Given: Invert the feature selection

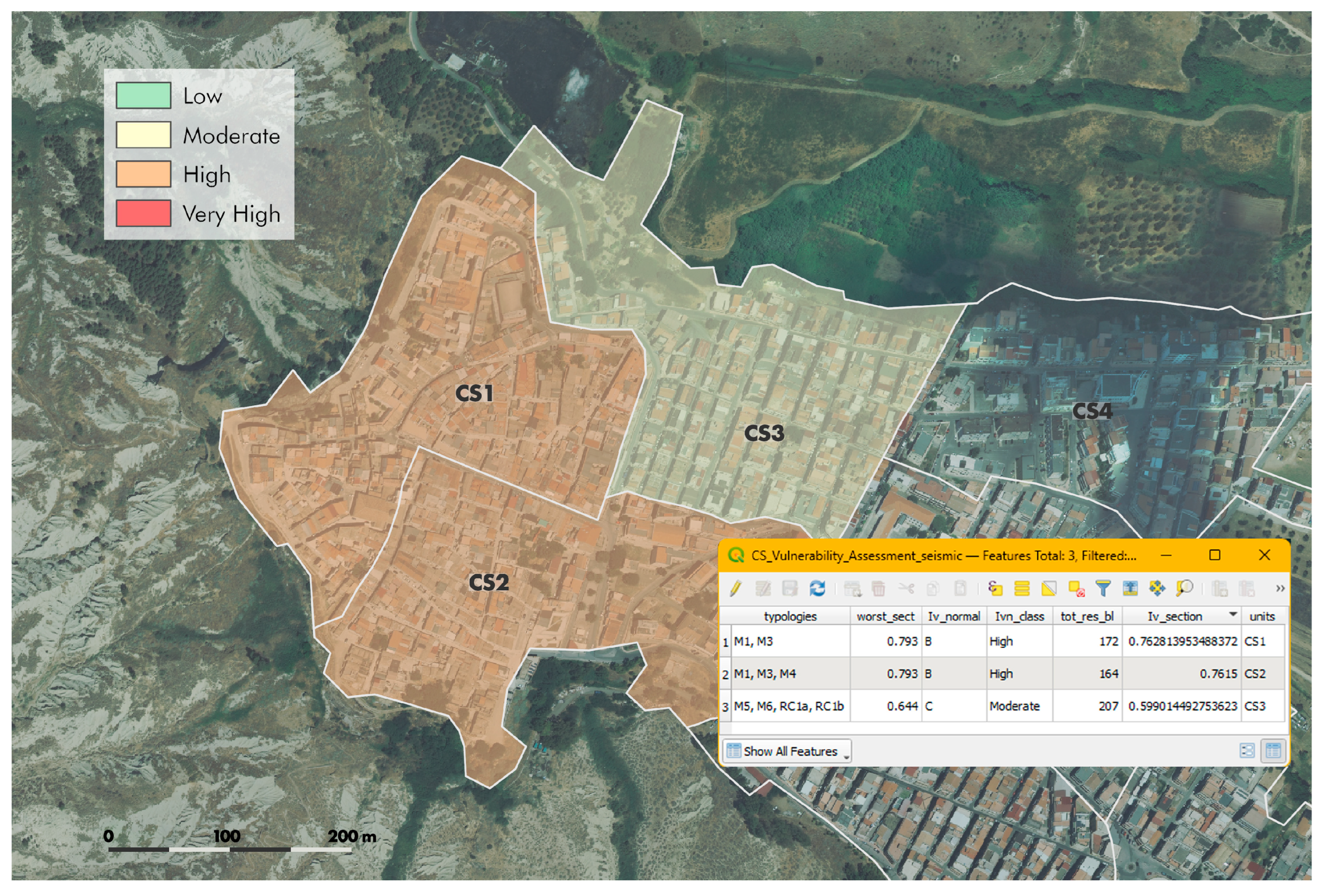Looking at the screenshot, I should coord(1049,588).
